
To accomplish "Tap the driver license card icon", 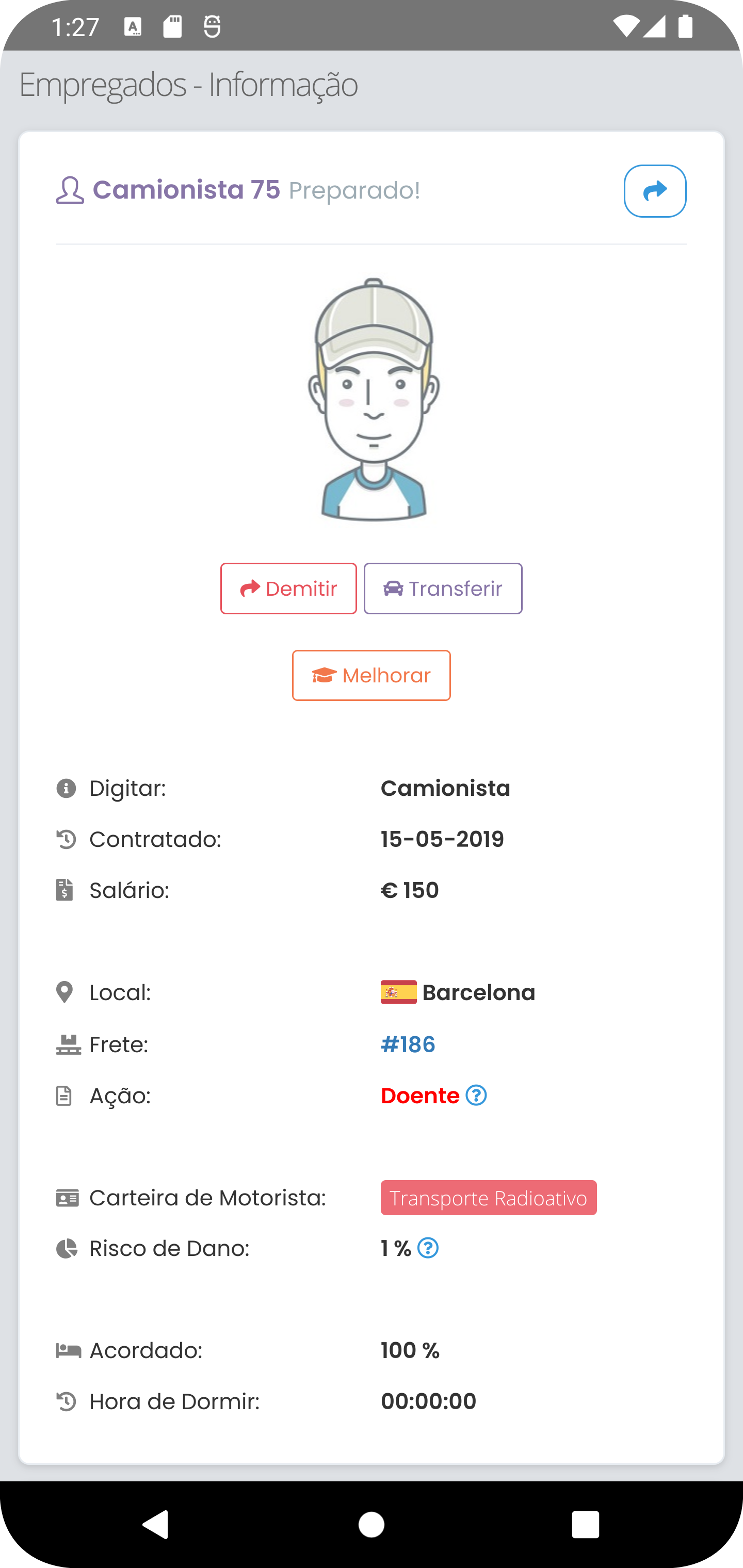I will click(67, 1197).
